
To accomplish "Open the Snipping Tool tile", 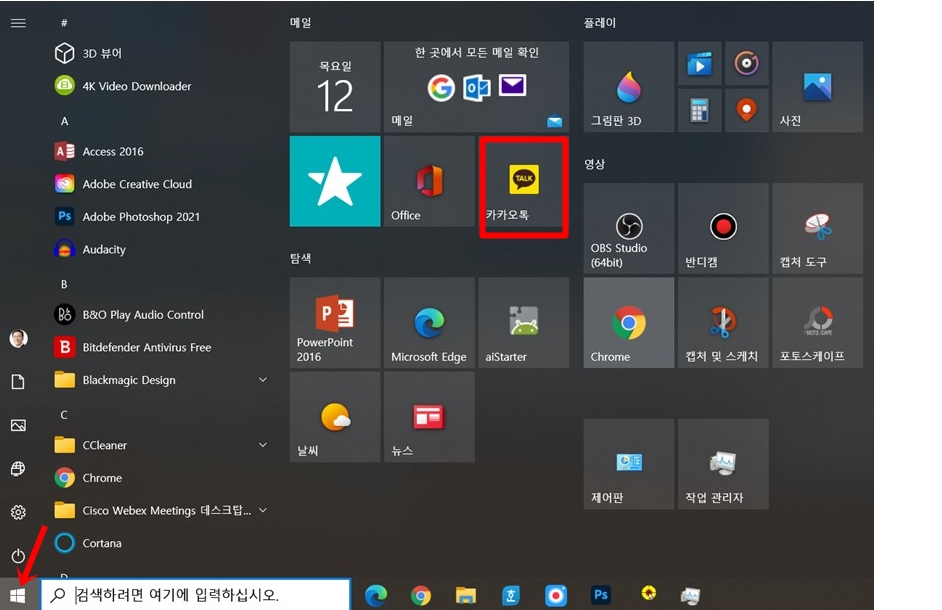I will click(818, 229).
